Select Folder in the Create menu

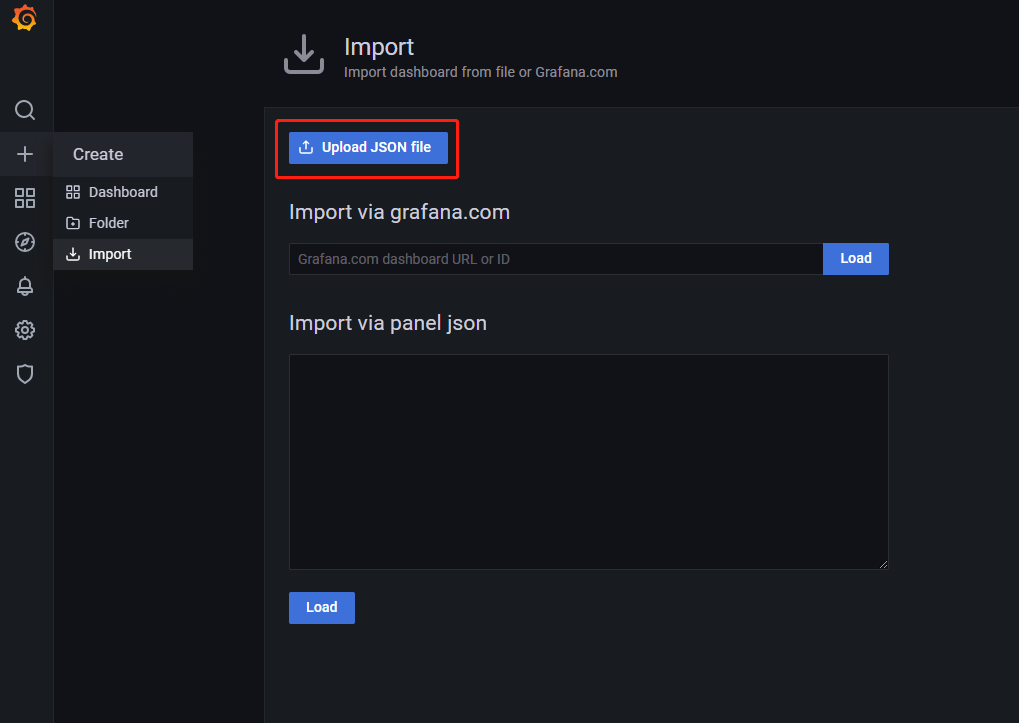(x=108, y=223)
